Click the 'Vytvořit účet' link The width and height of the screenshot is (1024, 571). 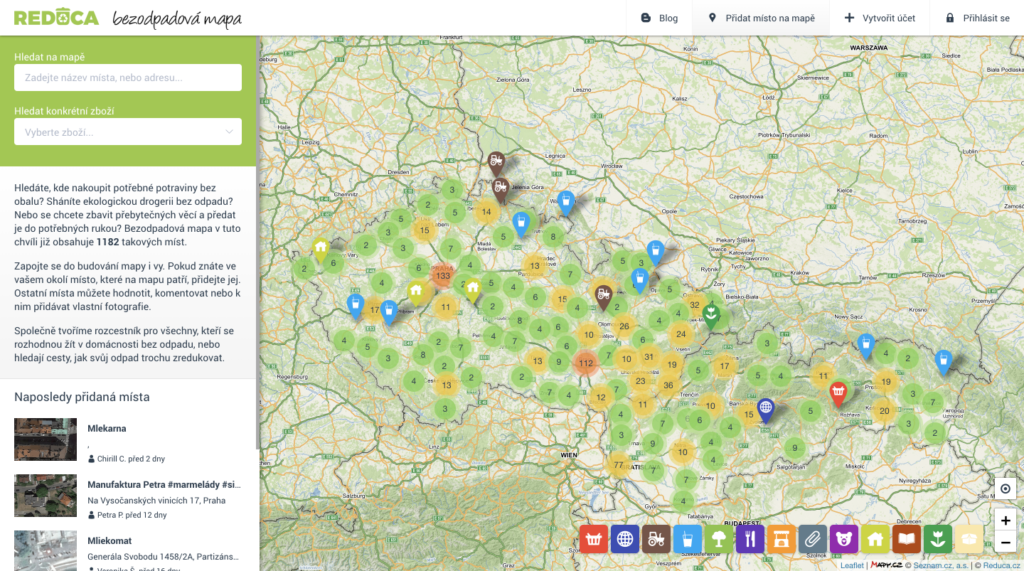[880, 18]
